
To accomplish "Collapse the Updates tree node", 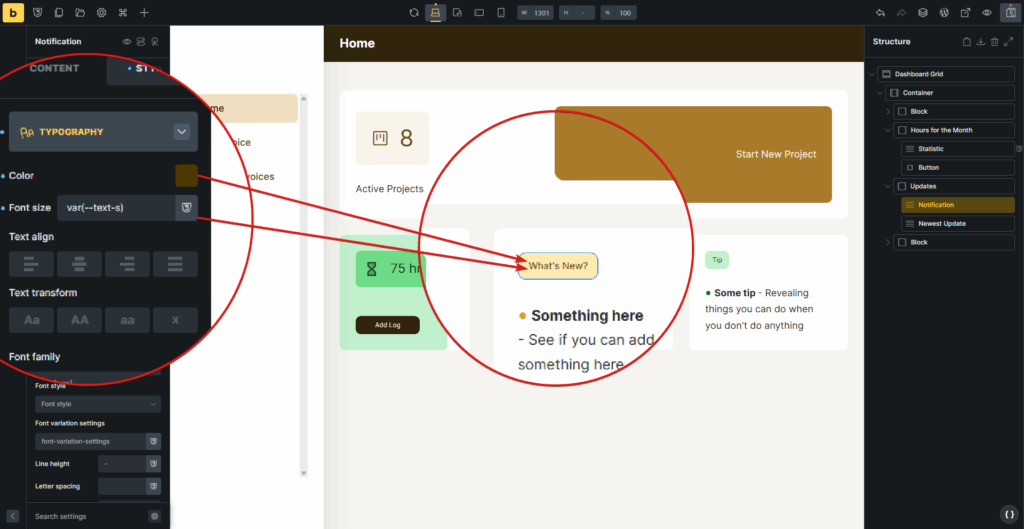I will 888,186.
